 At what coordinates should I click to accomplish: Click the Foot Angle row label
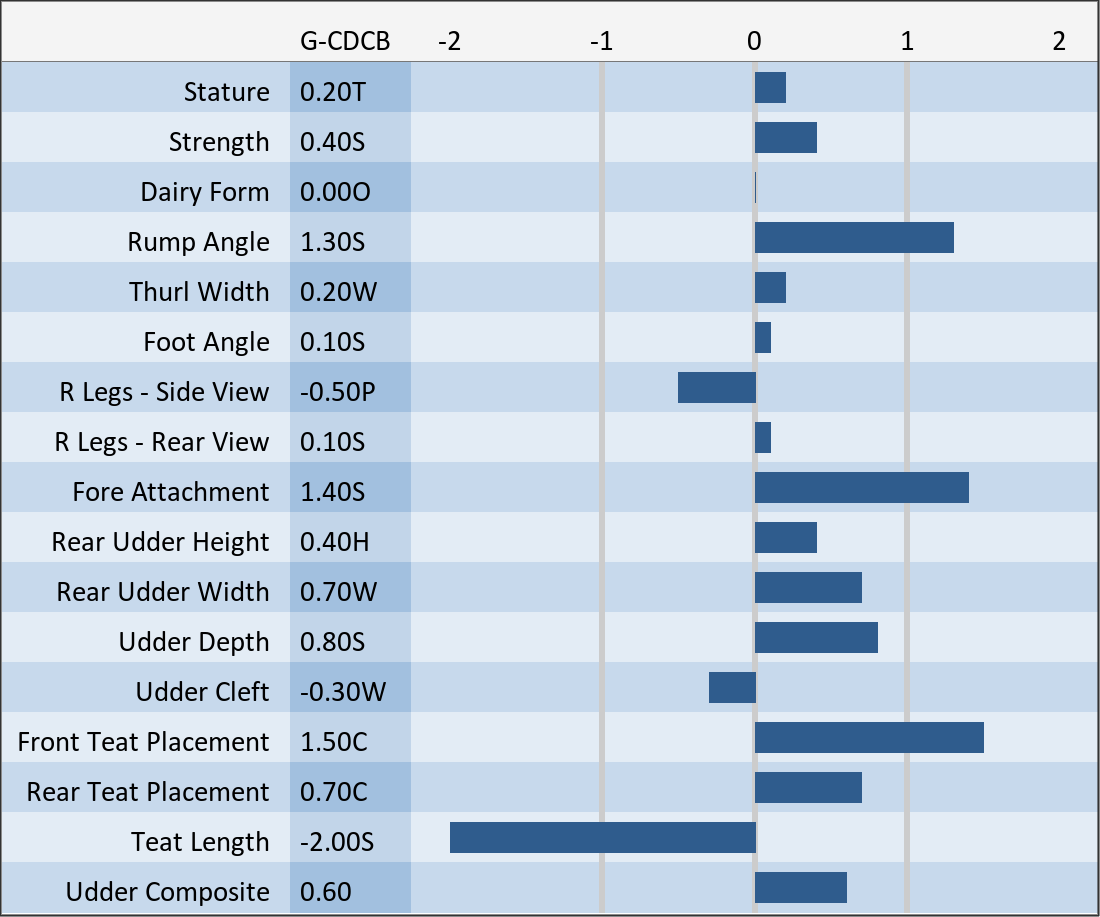click(206, 342)
